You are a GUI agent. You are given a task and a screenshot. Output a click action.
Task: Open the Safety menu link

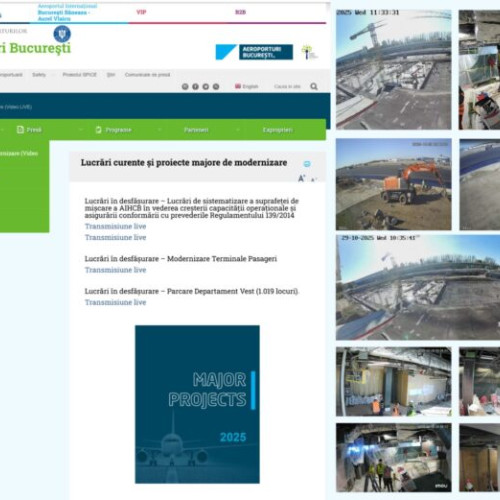39,75
